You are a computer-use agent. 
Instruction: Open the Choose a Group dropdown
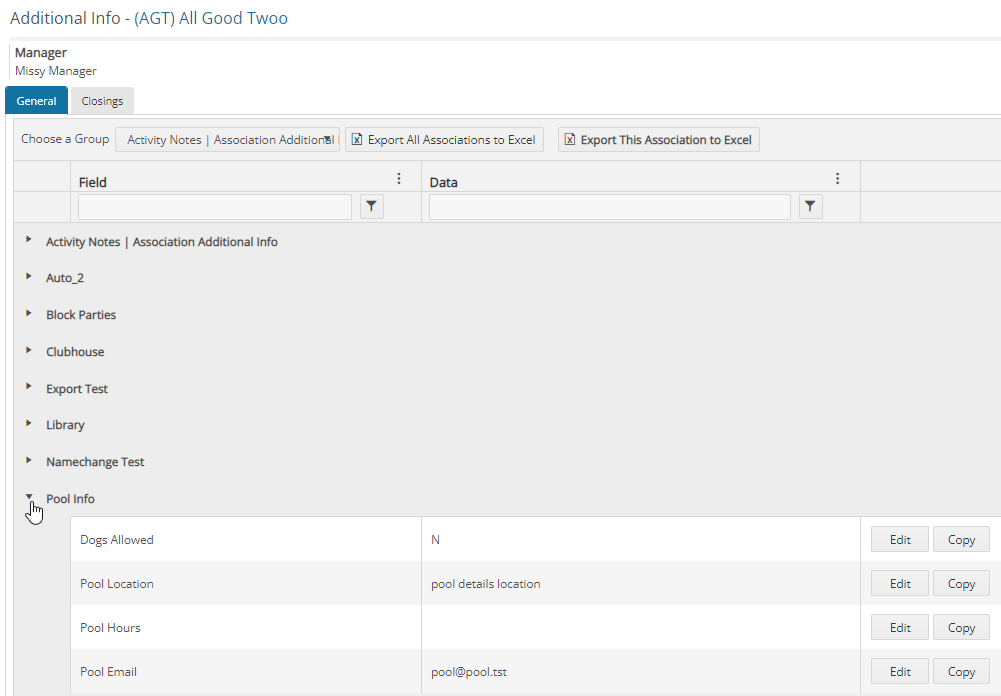click(x=227, y=140)
